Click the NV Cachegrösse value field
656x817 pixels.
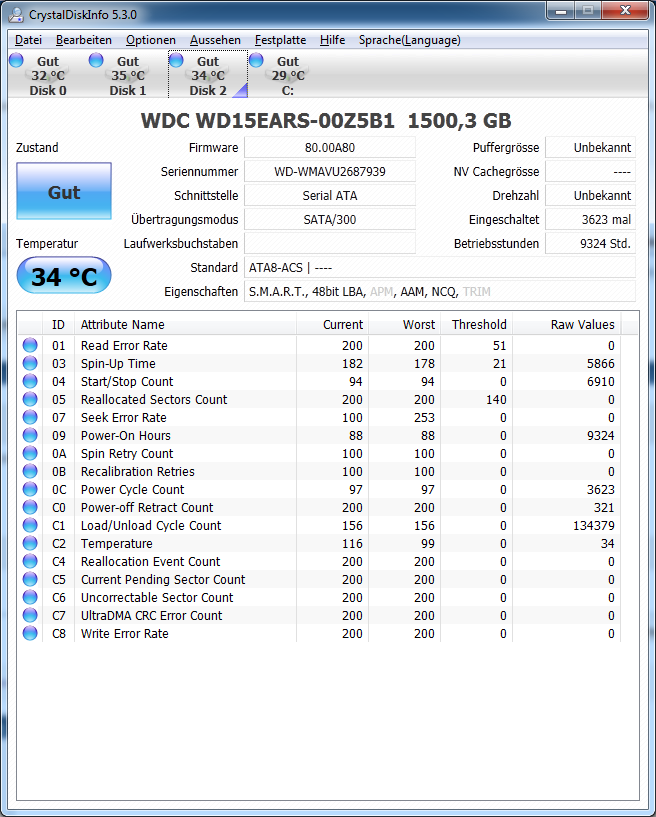(590, 171)
